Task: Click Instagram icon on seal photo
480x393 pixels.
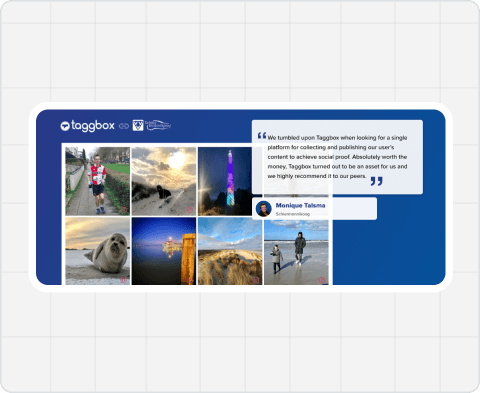Action: pyautogui.click(x=124, y=280)
